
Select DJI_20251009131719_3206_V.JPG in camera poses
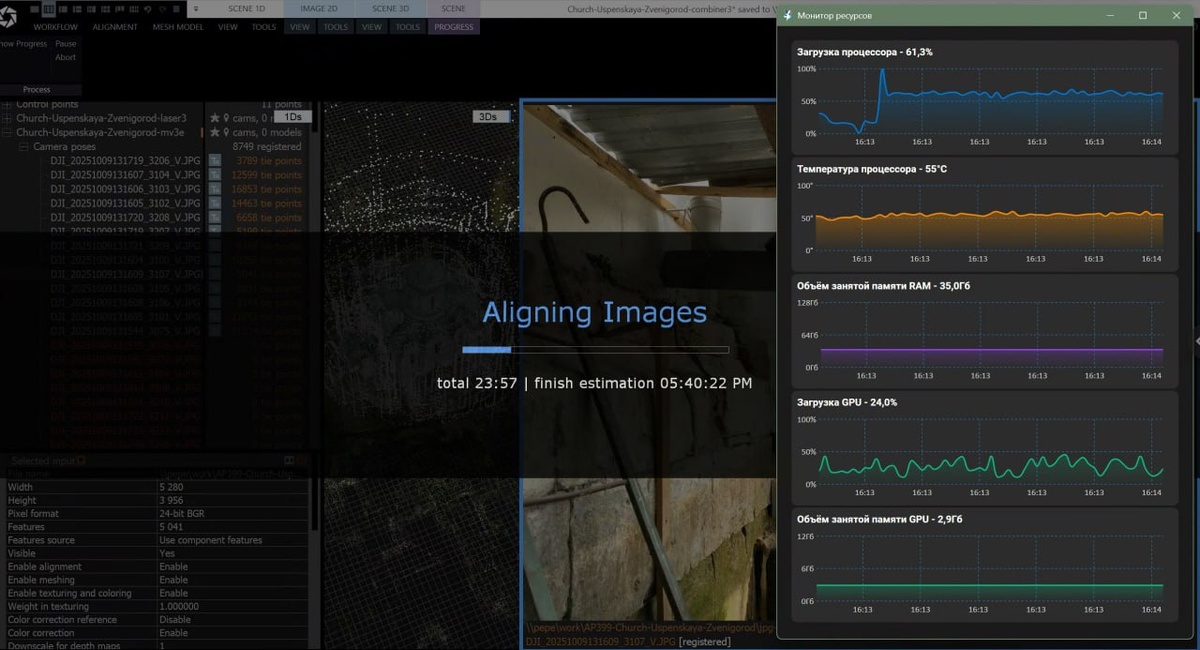[125, 160]
